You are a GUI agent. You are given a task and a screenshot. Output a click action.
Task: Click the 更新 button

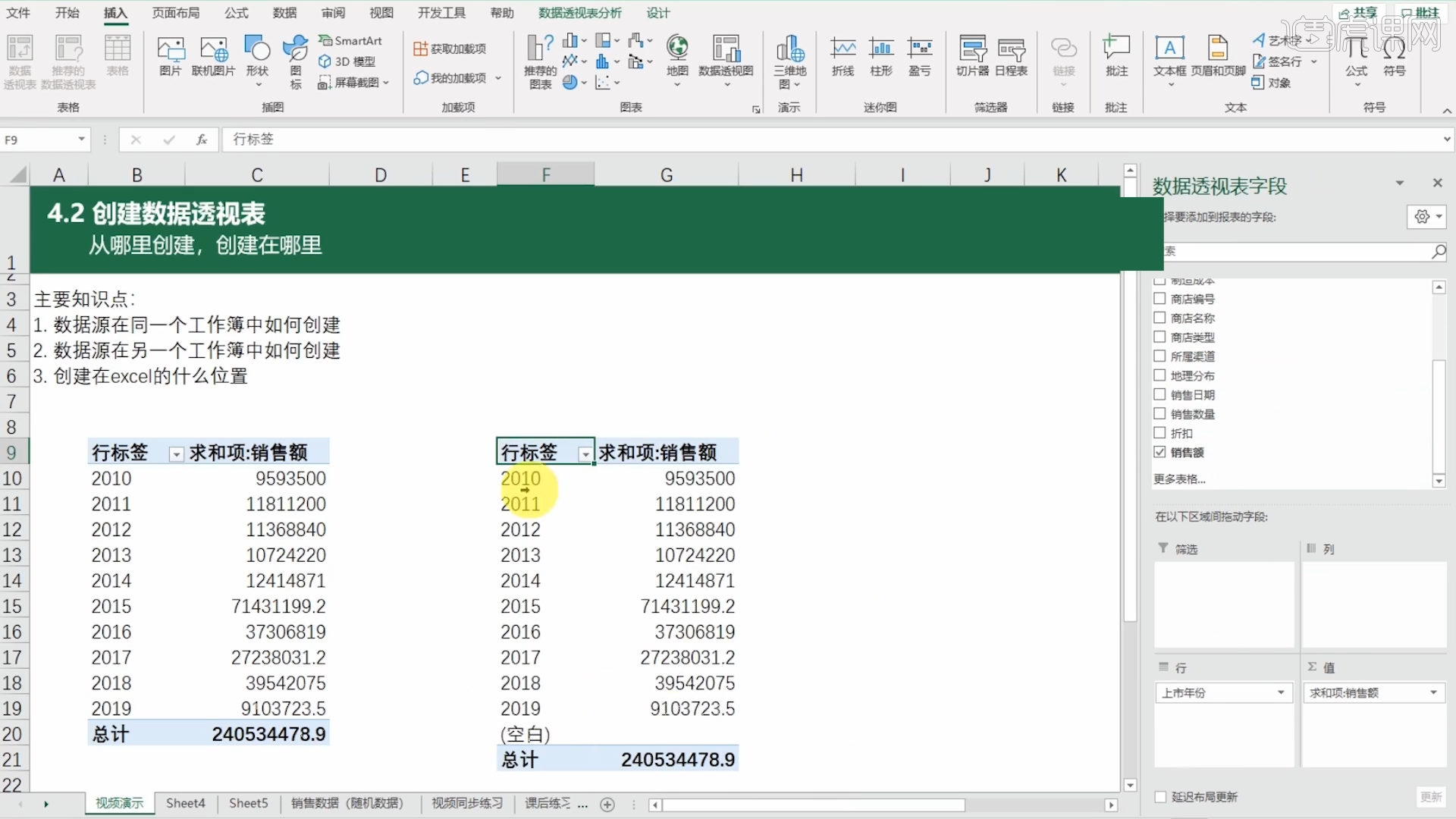coord(1432,797)
